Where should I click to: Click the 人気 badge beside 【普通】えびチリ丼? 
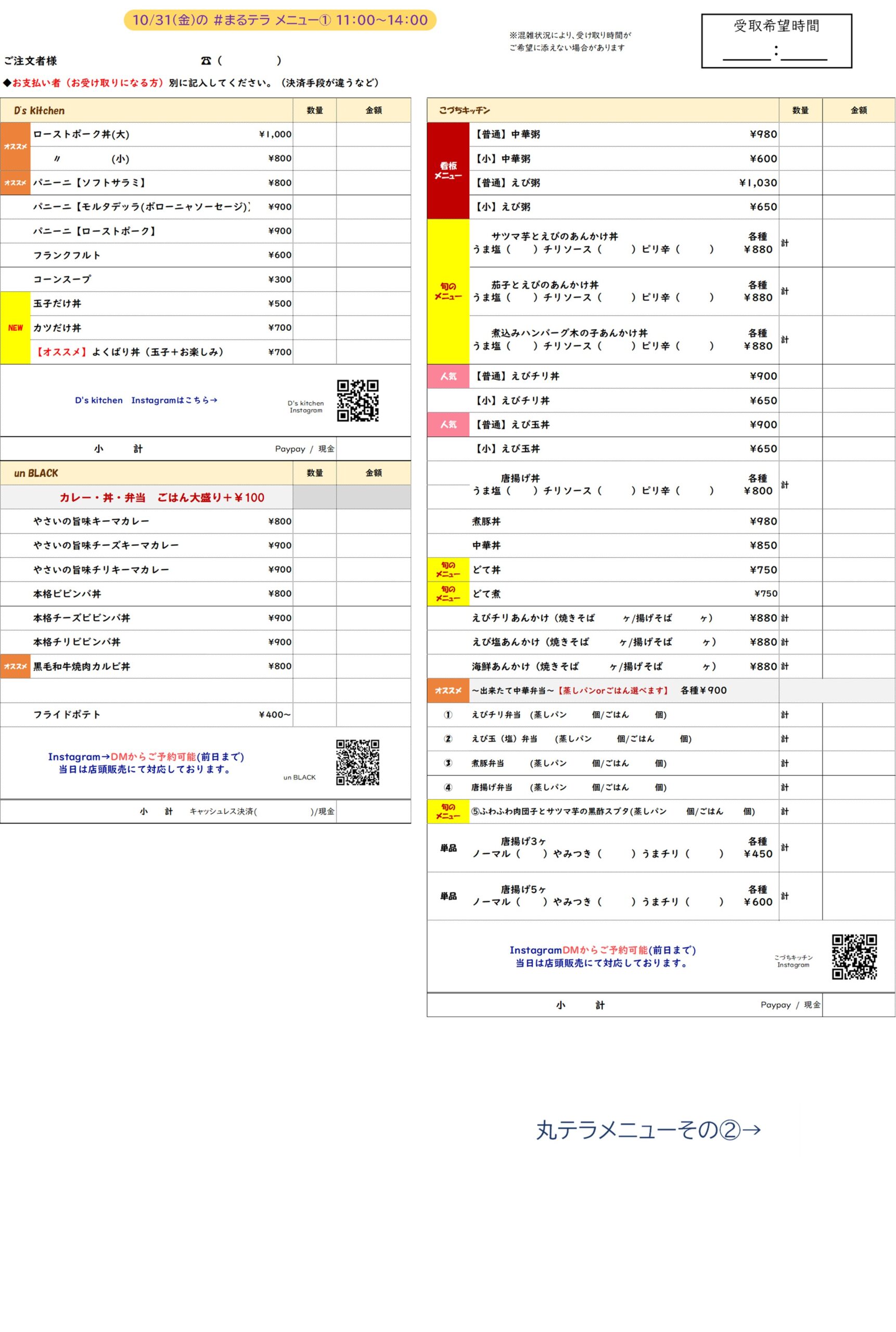click(448, 376)
